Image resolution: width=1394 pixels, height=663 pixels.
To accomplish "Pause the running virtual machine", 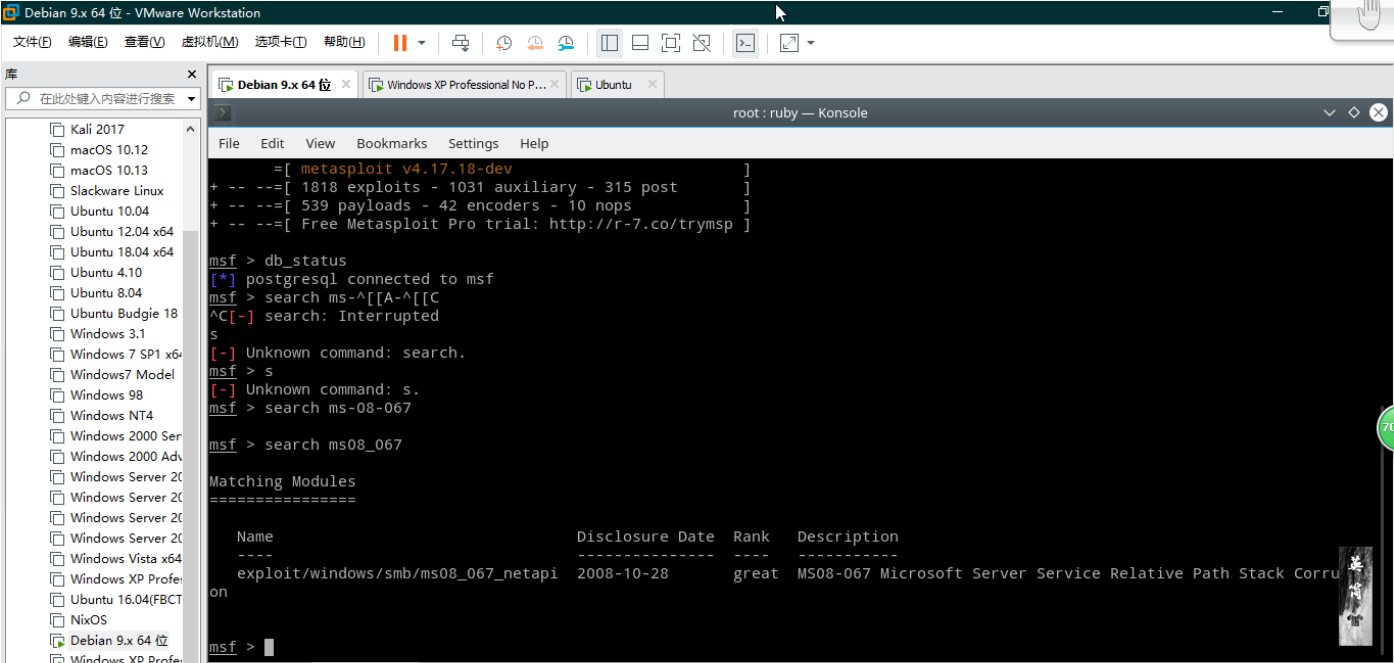I will pos(400,43).
